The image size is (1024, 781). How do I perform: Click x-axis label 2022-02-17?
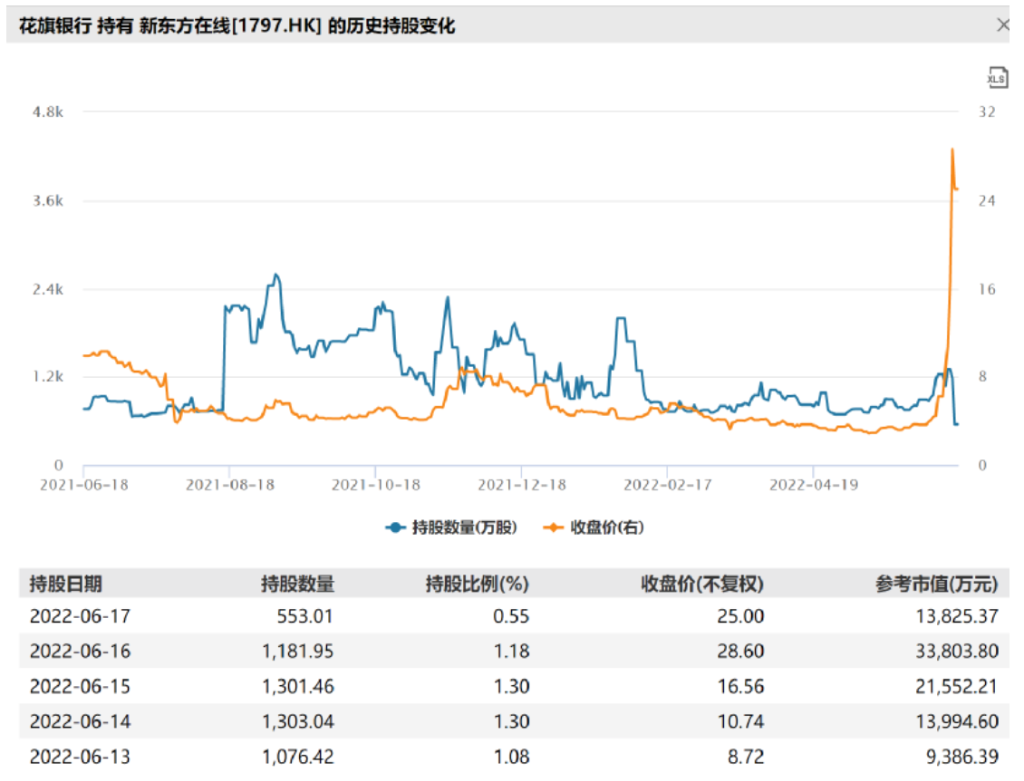pos(667,485)
